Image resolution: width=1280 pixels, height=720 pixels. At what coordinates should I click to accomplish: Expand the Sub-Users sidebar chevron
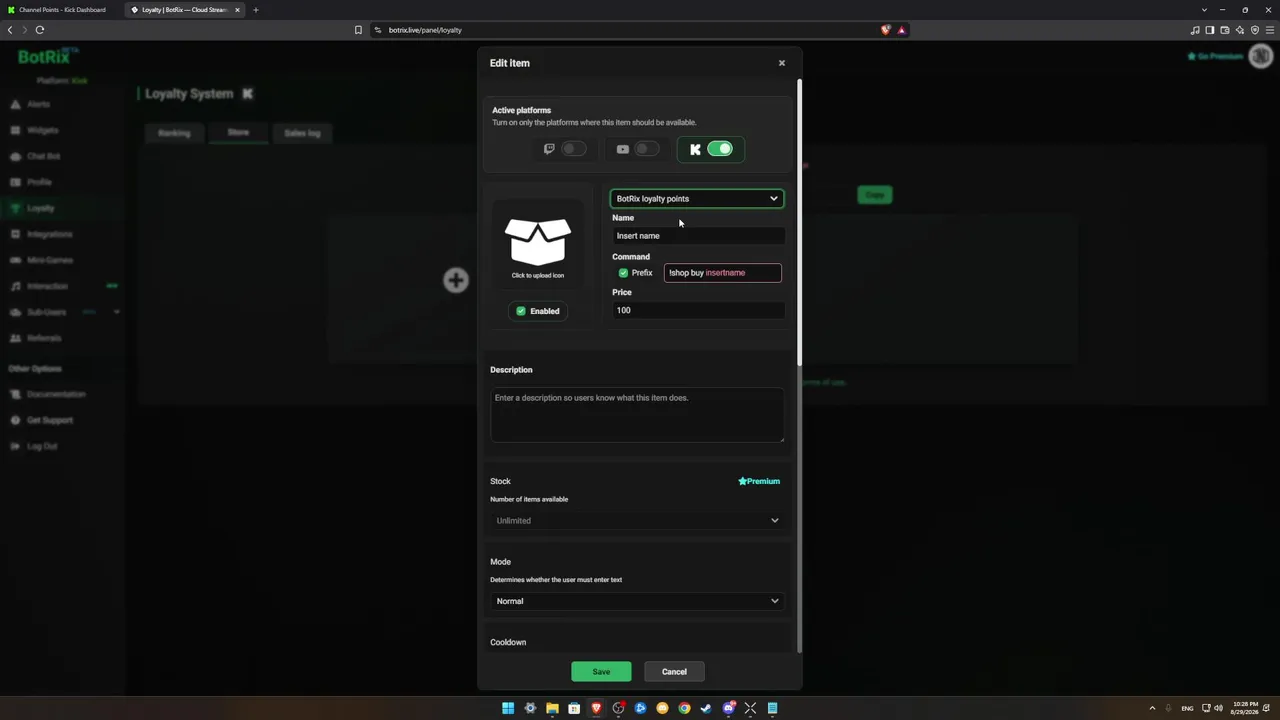coord(116,312)
